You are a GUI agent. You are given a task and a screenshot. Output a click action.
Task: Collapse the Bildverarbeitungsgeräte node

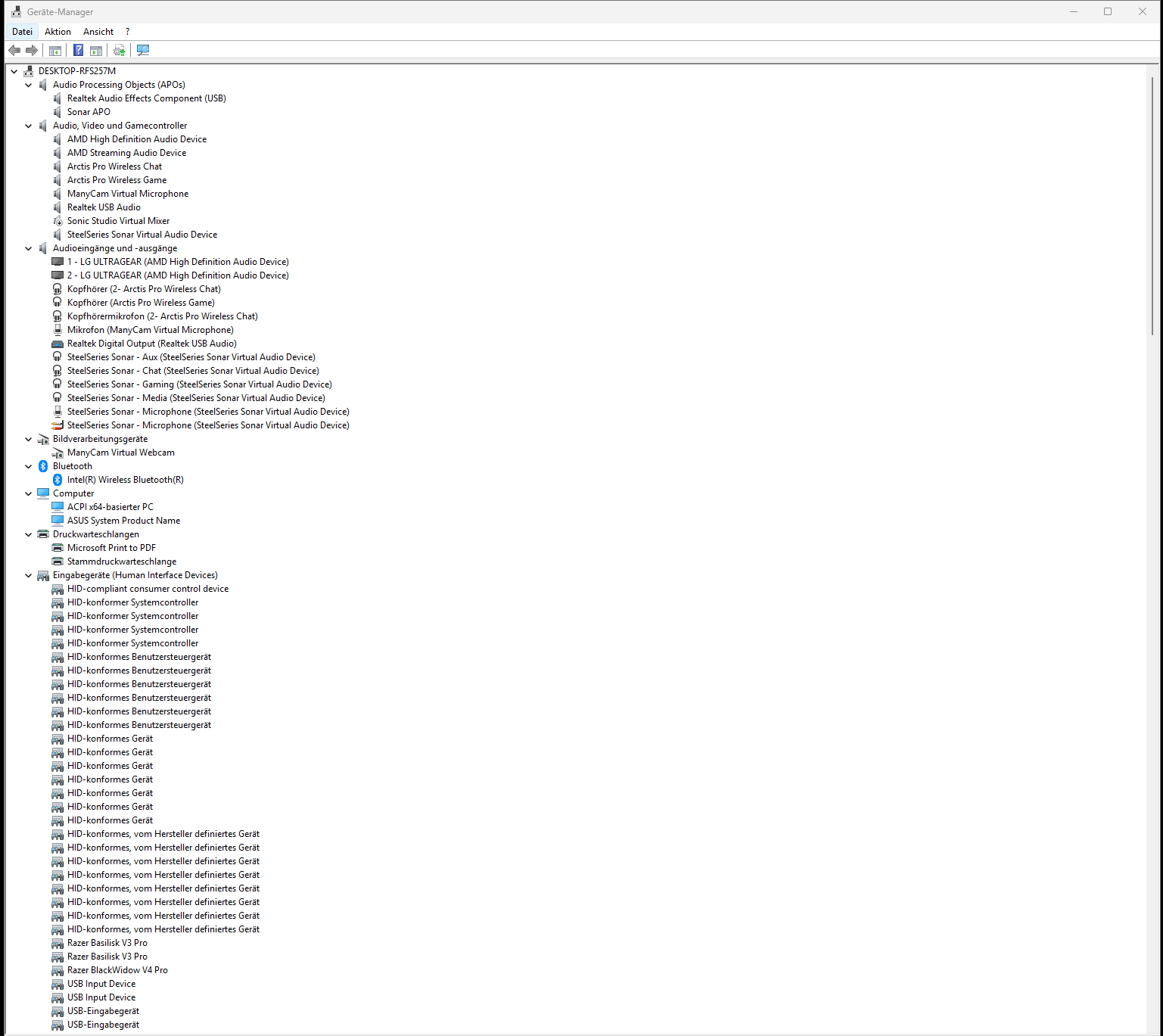(29, 439)
